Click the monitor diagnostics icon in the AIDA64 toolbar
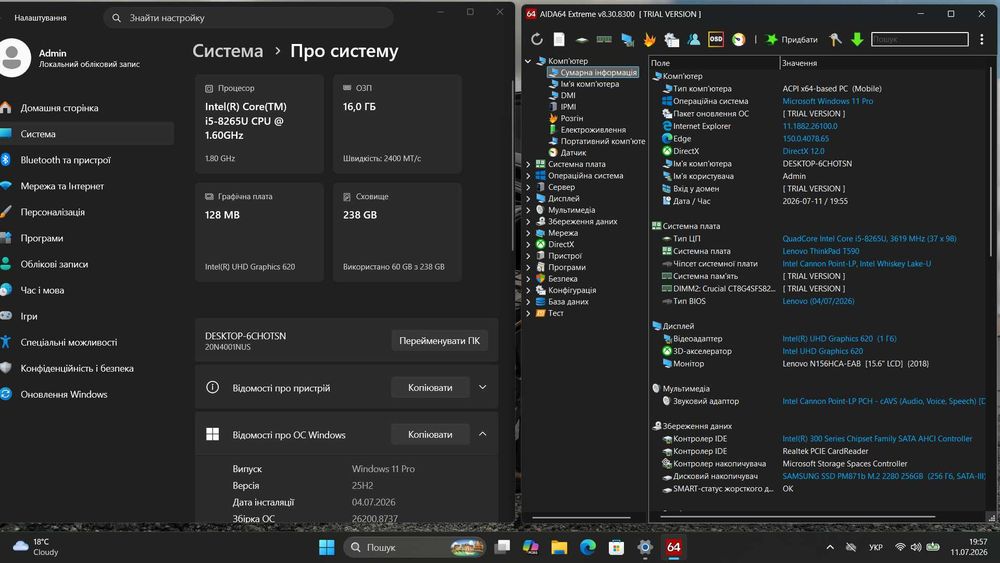The width and height of the screenshot is (1000, 563). 628,40
